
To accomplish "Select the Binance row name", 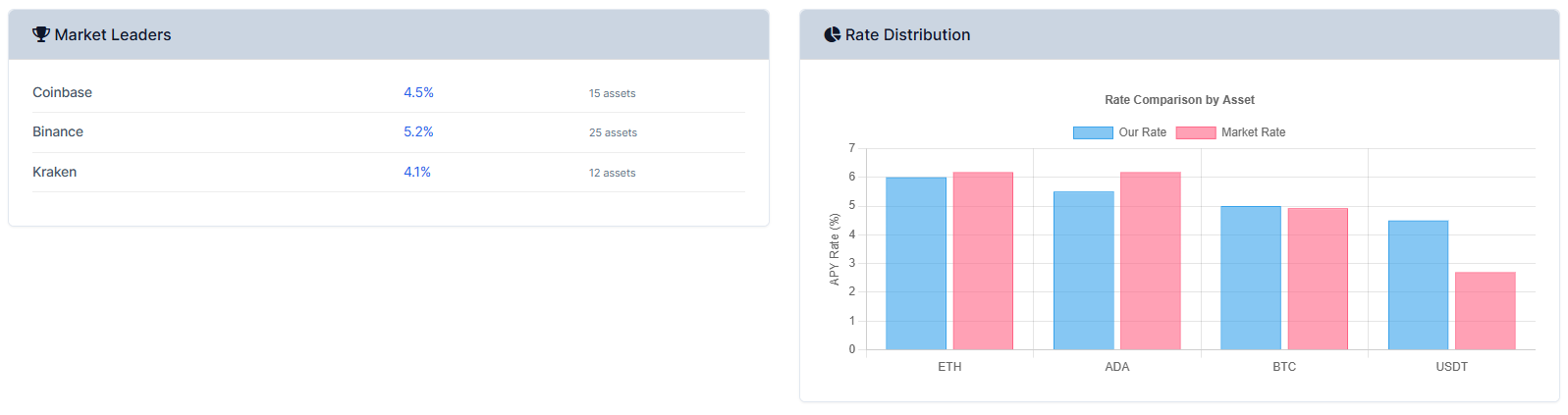I will coord(58,131).
